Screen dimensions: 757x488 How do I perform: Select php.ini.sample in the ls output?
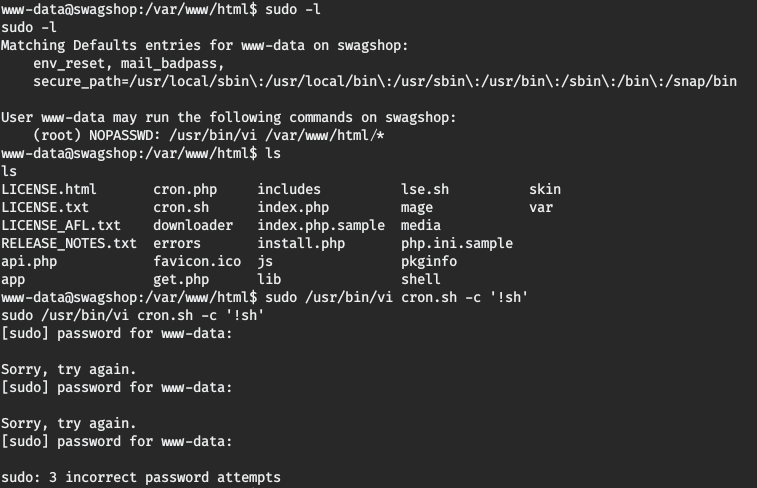(x=457, y=243)
